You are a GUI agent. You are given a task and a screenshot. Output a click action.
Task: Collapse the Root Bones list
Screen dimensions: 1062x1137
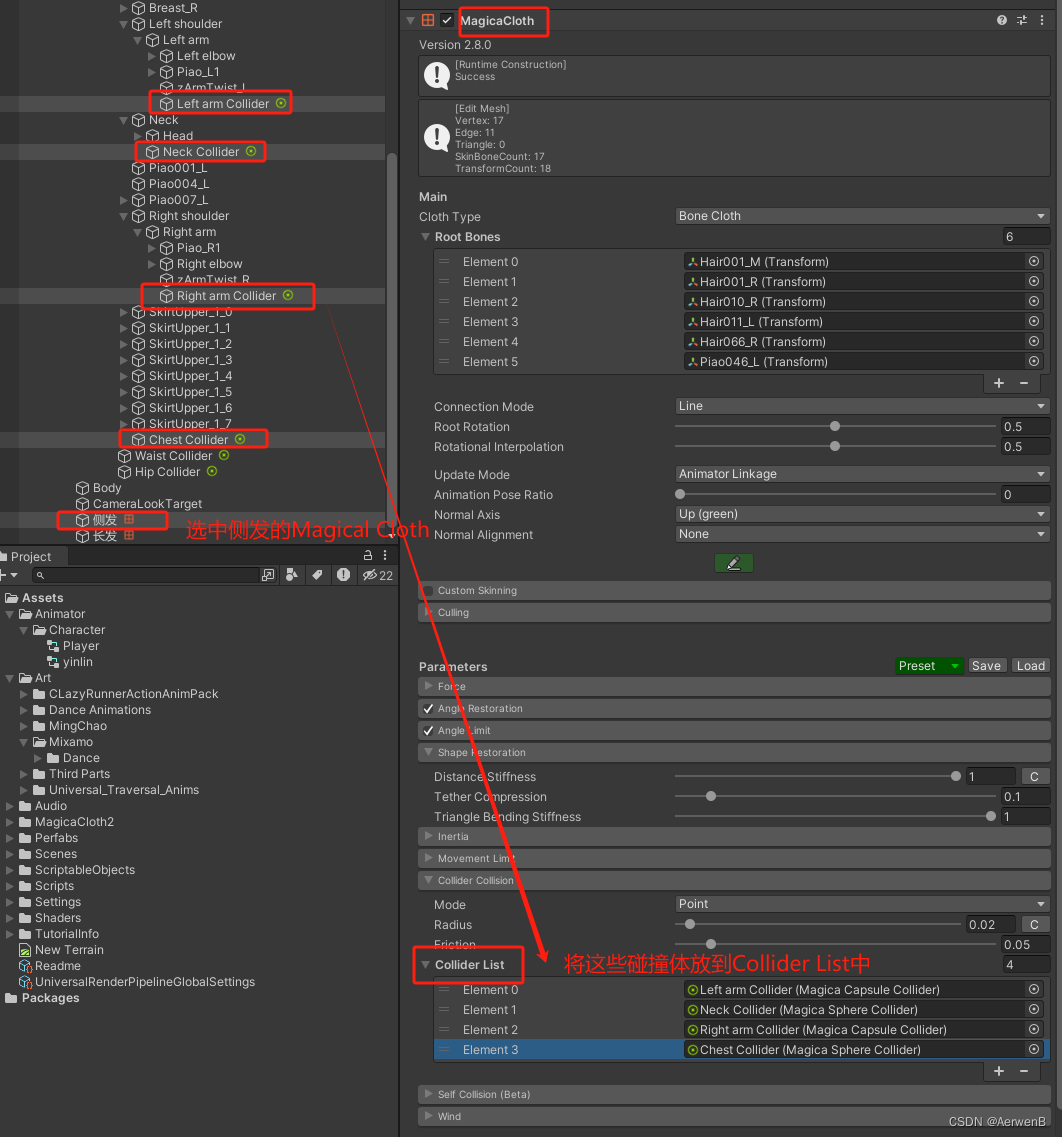[426, 237]
